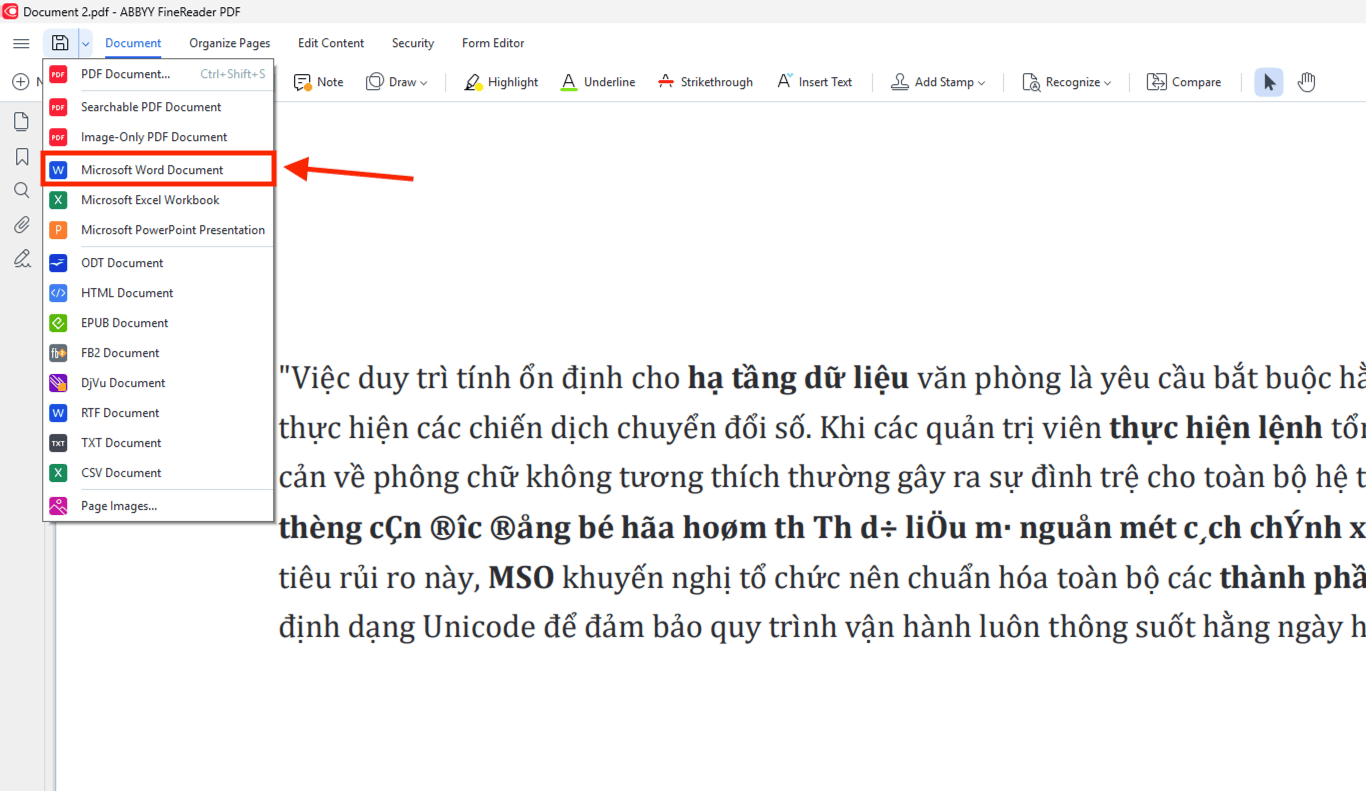Viewport: 1366px width, 791px height.
Task: Choose Searchable PDF Document export
Action: [x=152, y=106]
